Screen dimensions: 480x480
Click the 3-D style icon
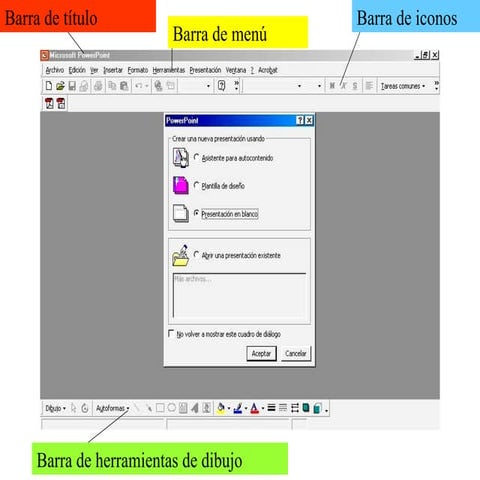point(317,408)
